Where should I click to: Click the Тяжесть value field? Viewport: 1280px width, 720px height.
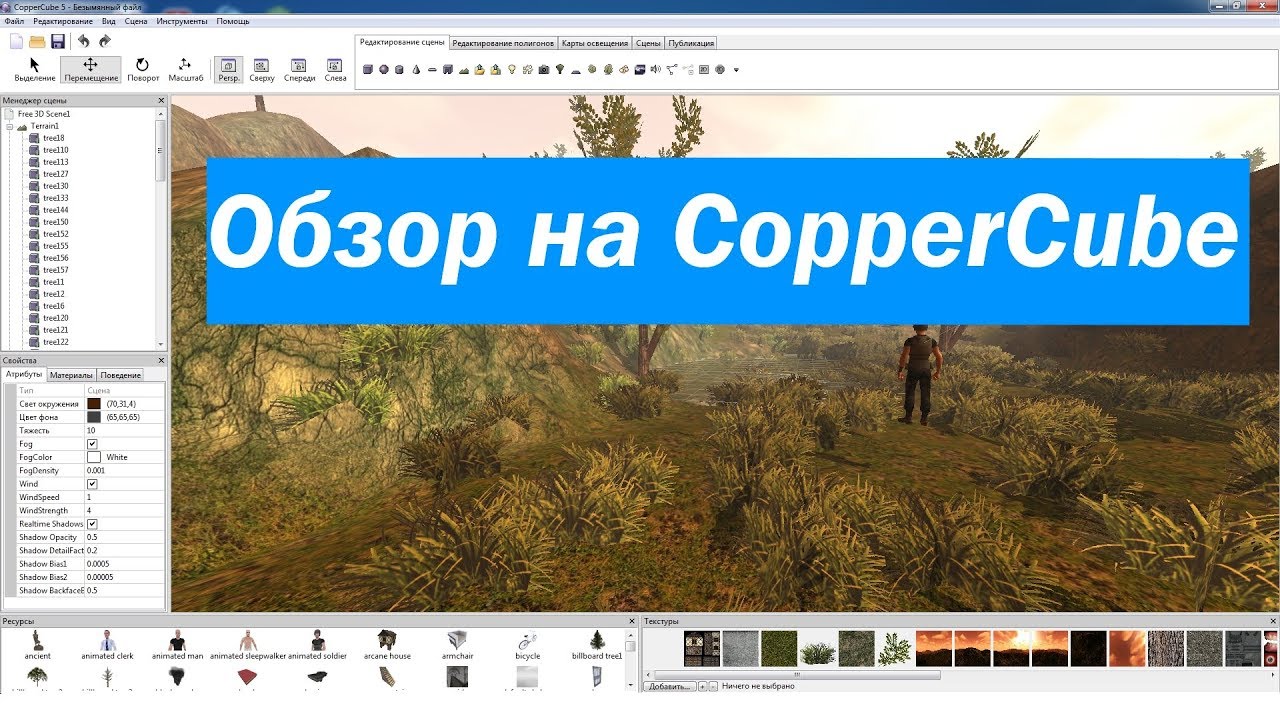[124, 430]
